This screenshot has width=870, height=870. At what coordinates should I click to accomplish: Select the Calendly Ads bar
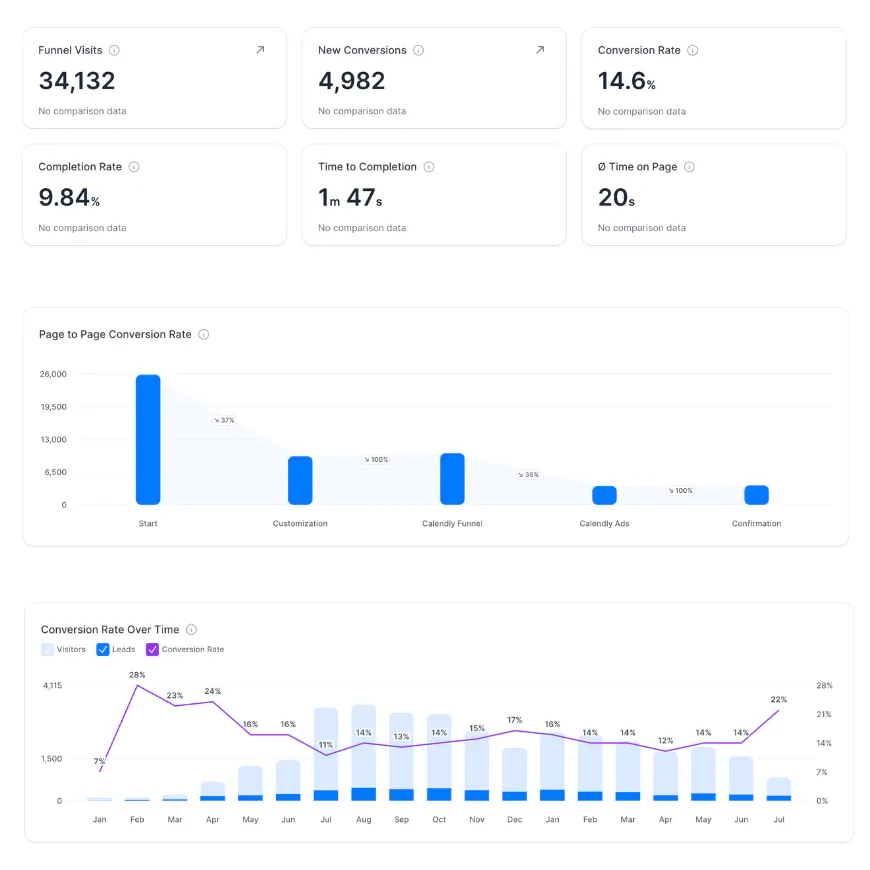coord(604,495)
